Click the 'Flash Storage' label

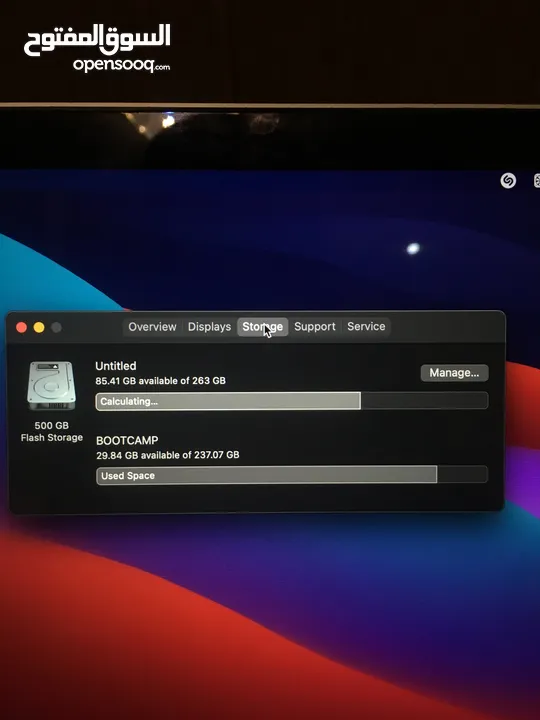pyautogui.click(x=52, y=438)
